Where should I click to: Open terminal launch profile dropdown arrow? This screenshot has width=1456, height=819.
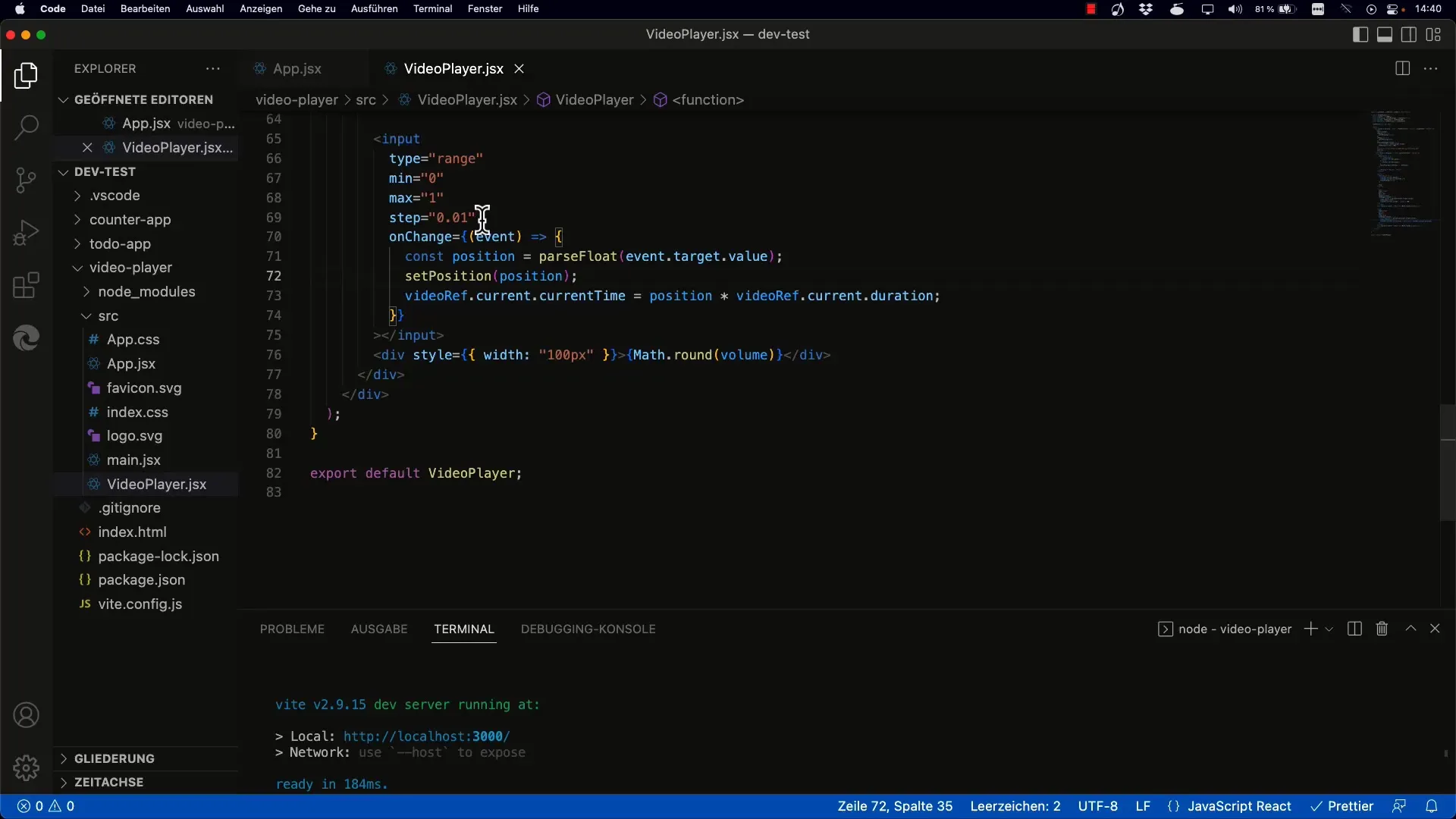[1329, 629]
